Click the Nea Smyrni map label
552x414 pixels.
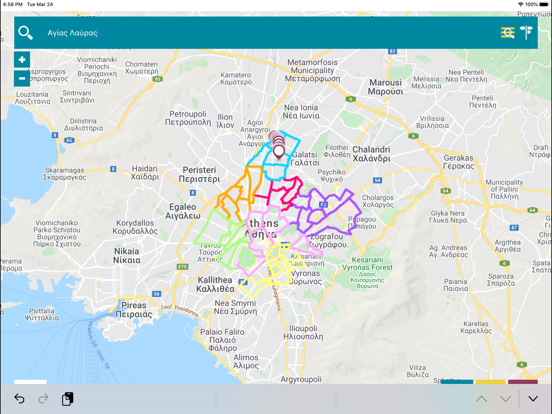point(236,307)
